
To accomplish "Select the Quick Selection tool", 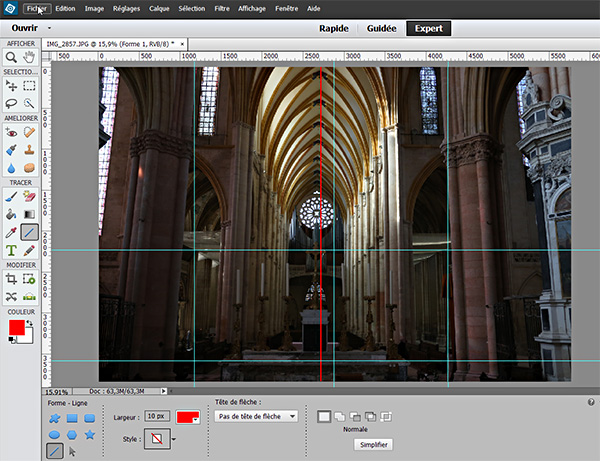I will click(29, 103).
